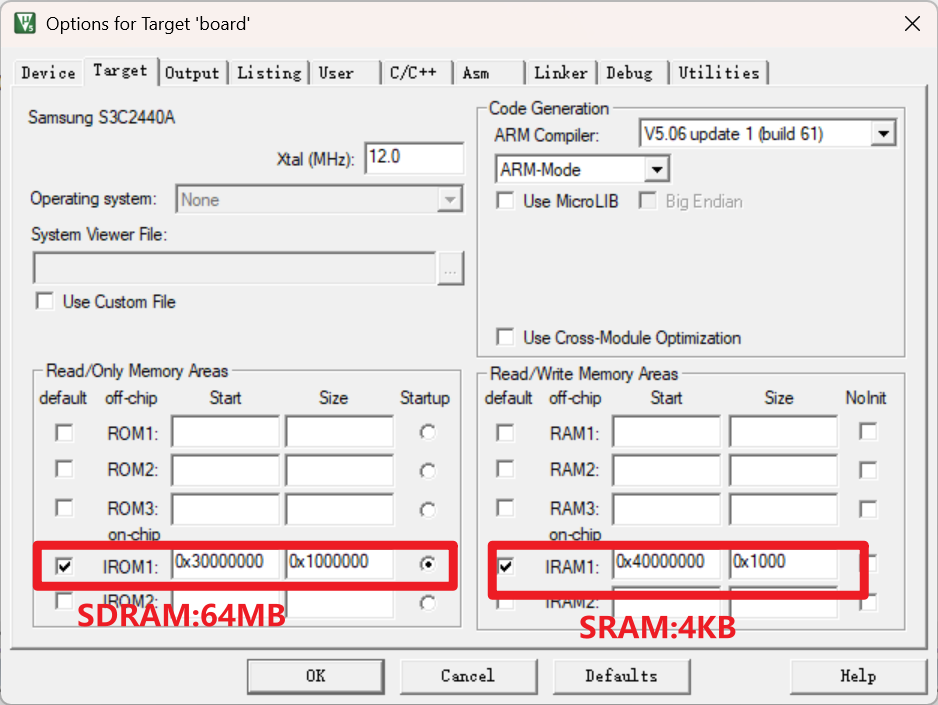Click the ROM3 Start field
Image resolution: width=938 pixels, height=705 pixels.
[x=225, y=509]
